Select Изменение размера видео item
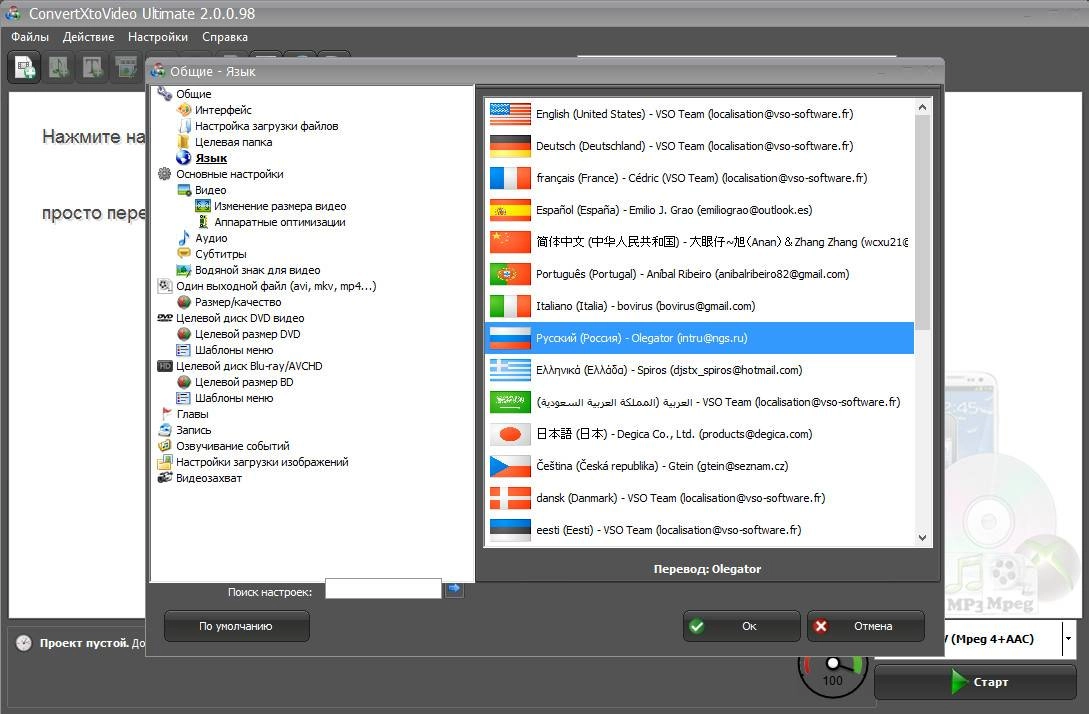 pos(280,206)
